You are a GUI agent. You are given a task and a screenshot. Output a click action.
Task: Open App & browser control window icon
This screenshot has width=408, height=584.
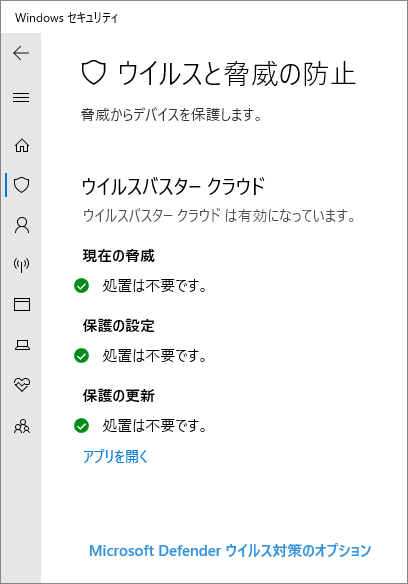[x=22, y=304]
